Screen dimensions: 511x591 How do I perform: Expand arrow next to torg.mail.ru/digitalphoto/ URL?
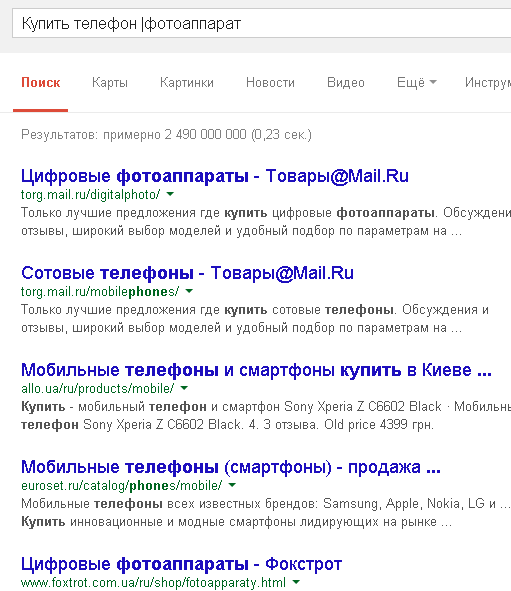(170, 194)
